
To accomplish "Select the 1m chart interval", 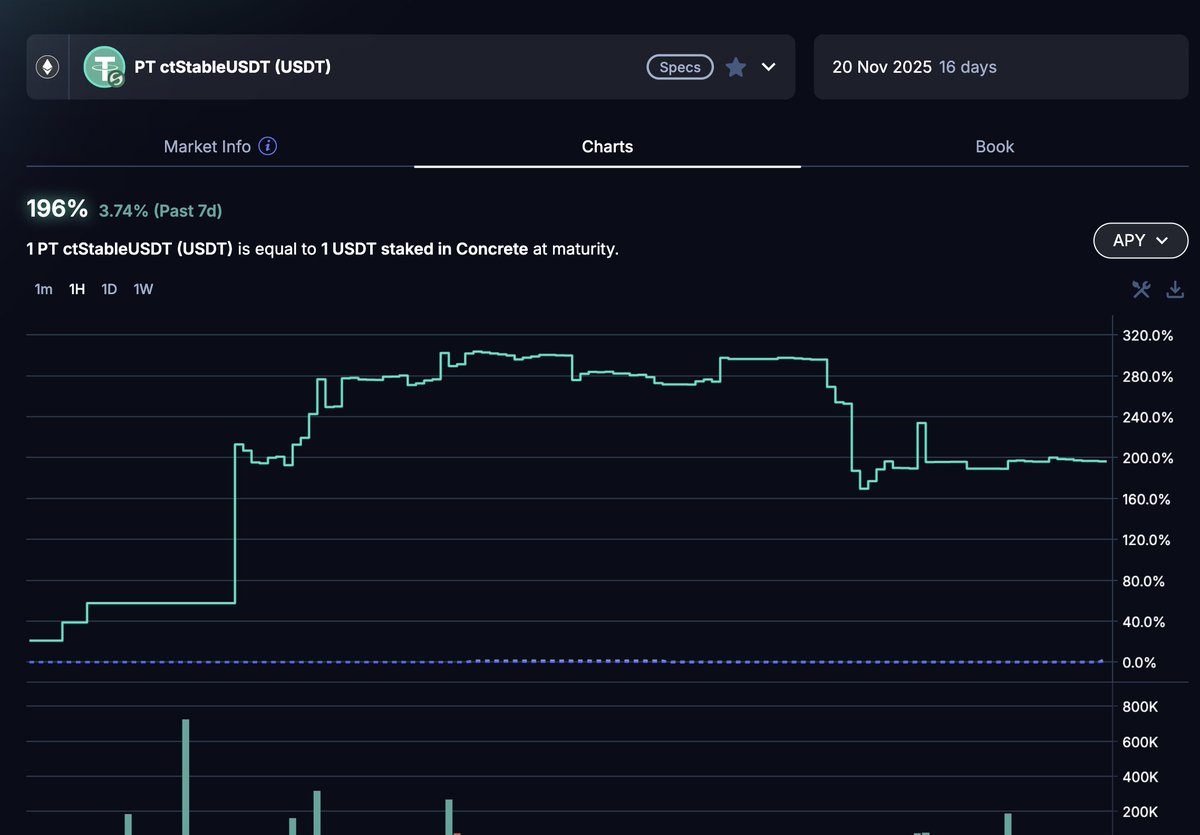I will click(x=44, y=289).
